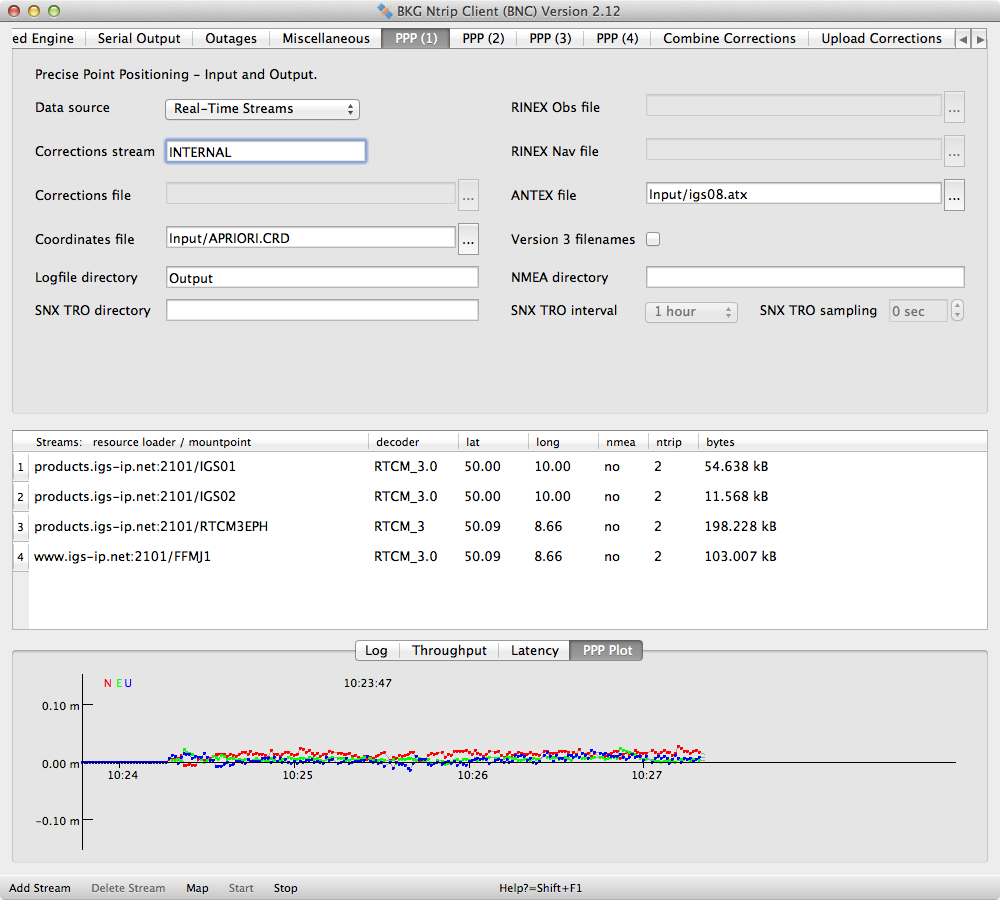Image resolution: width=1000 pixels, height=900 pixels.
Task: Show the Throughput tab
Action: 449,650
